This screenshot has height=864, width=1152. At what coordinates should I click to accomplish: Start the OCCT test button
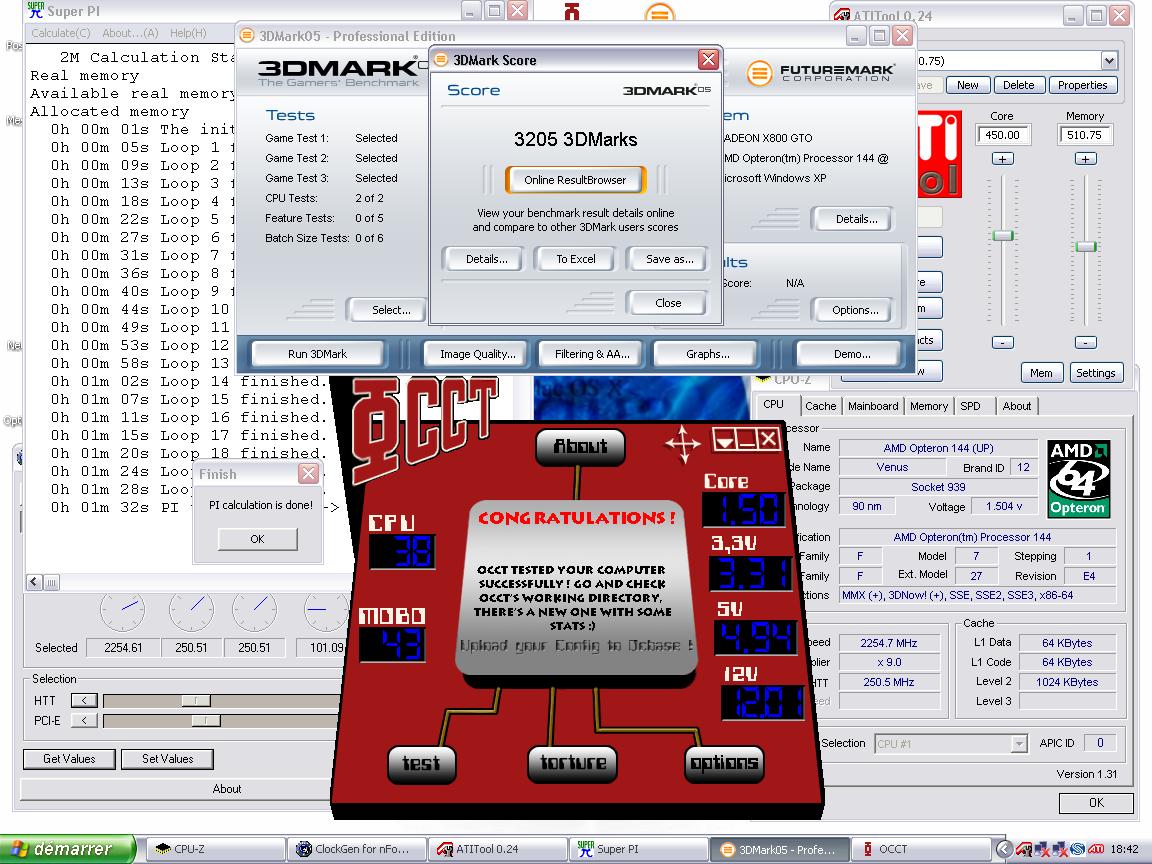[x=421, y=763]
